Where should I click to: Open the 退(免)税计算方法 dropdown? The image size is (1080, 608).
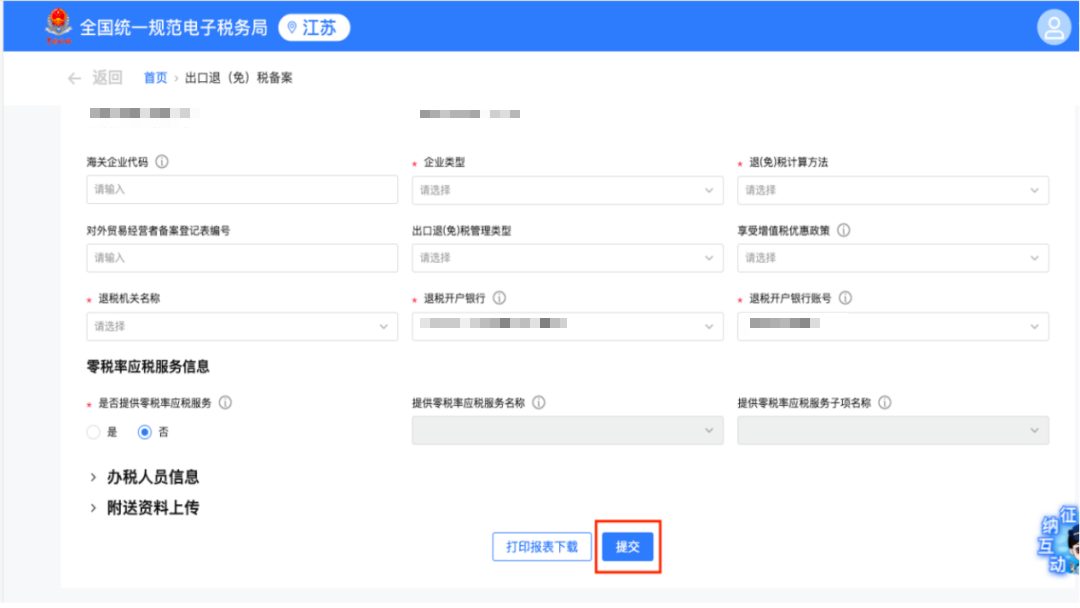[x=893, y=190]
